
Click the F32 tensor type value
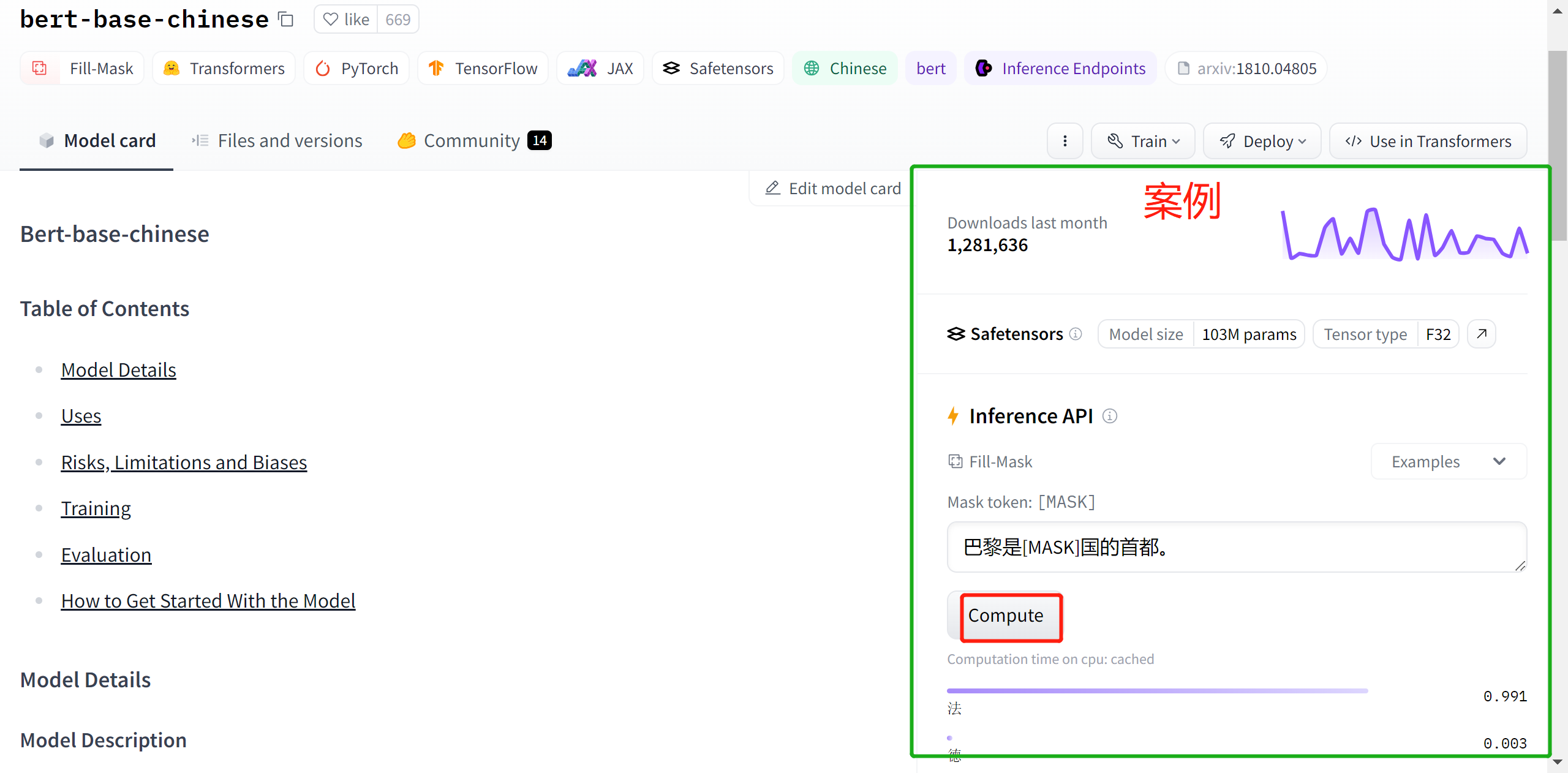[1438, 334]
